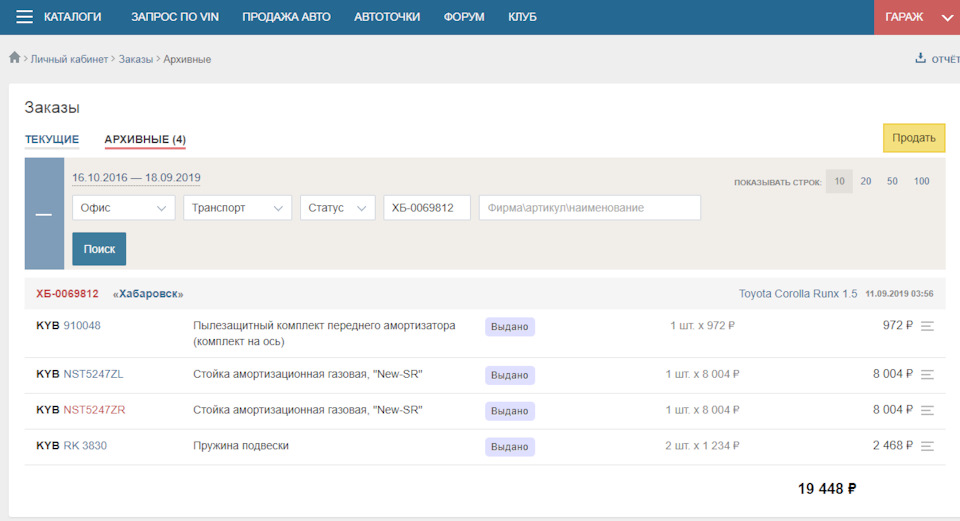Select description text Пружина подвески
960x521 pixels.
(241, 446)
